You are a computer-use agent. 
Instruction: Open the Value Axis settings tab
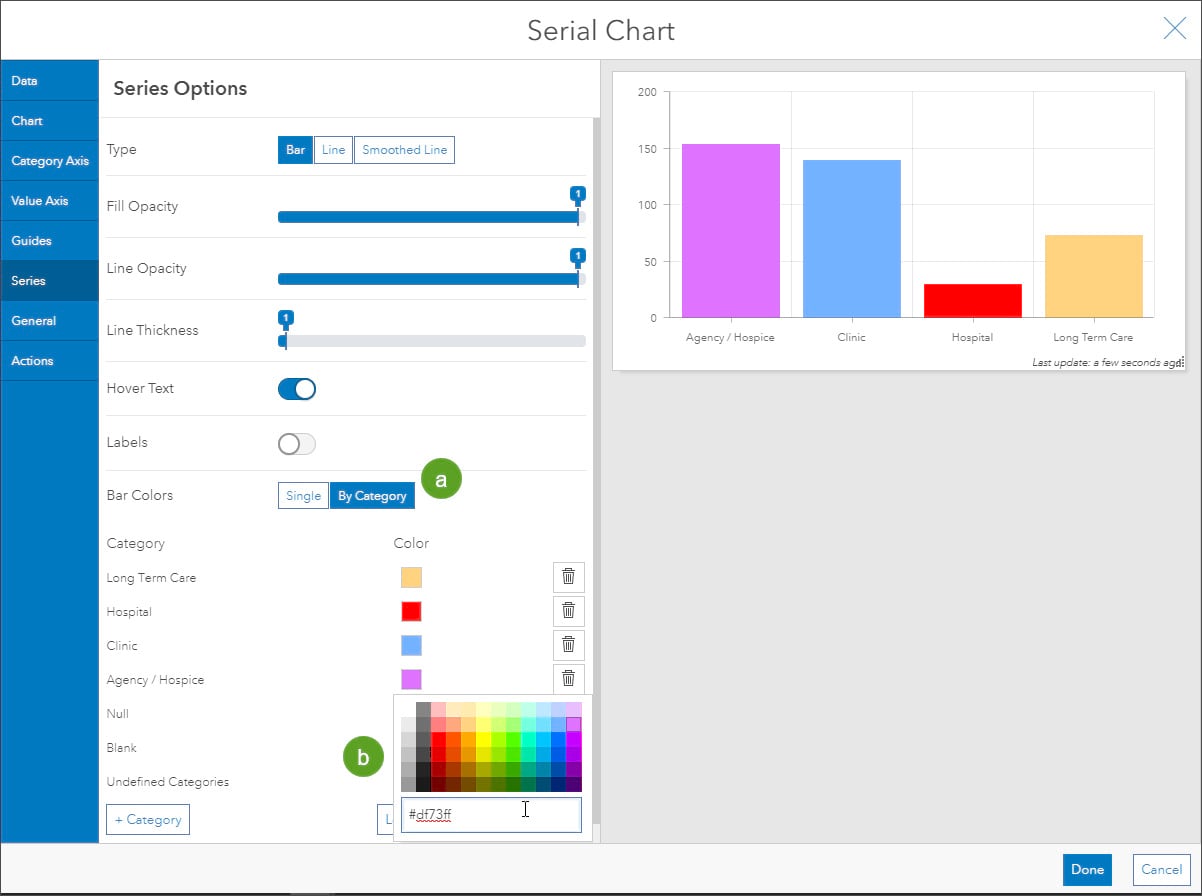tap(49, 200)
